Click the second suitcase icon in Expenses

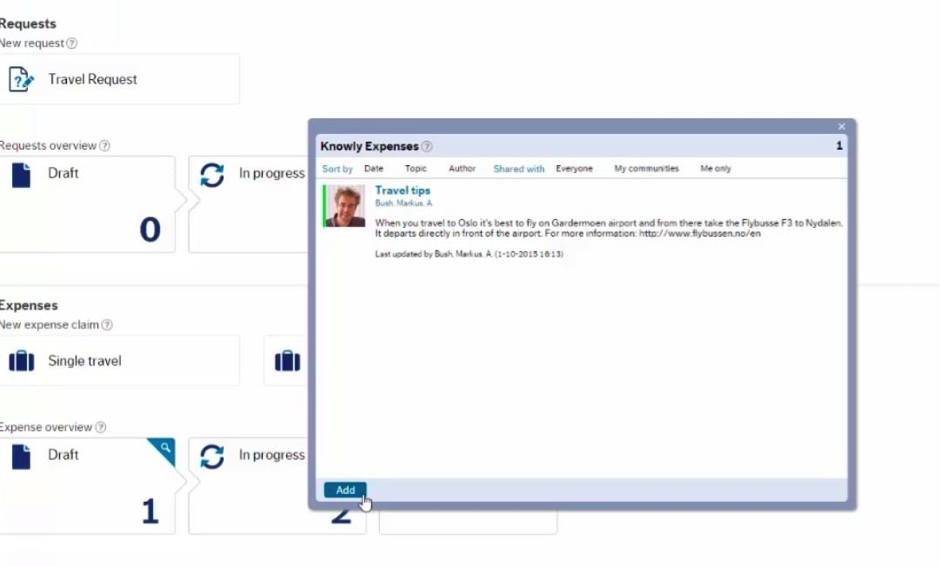pos(287,361)
